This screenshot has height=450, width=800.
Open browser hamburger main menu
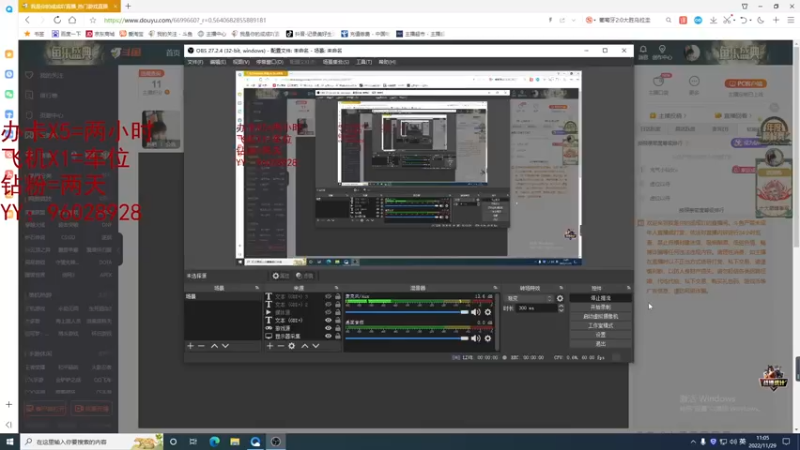click(791, 20)
